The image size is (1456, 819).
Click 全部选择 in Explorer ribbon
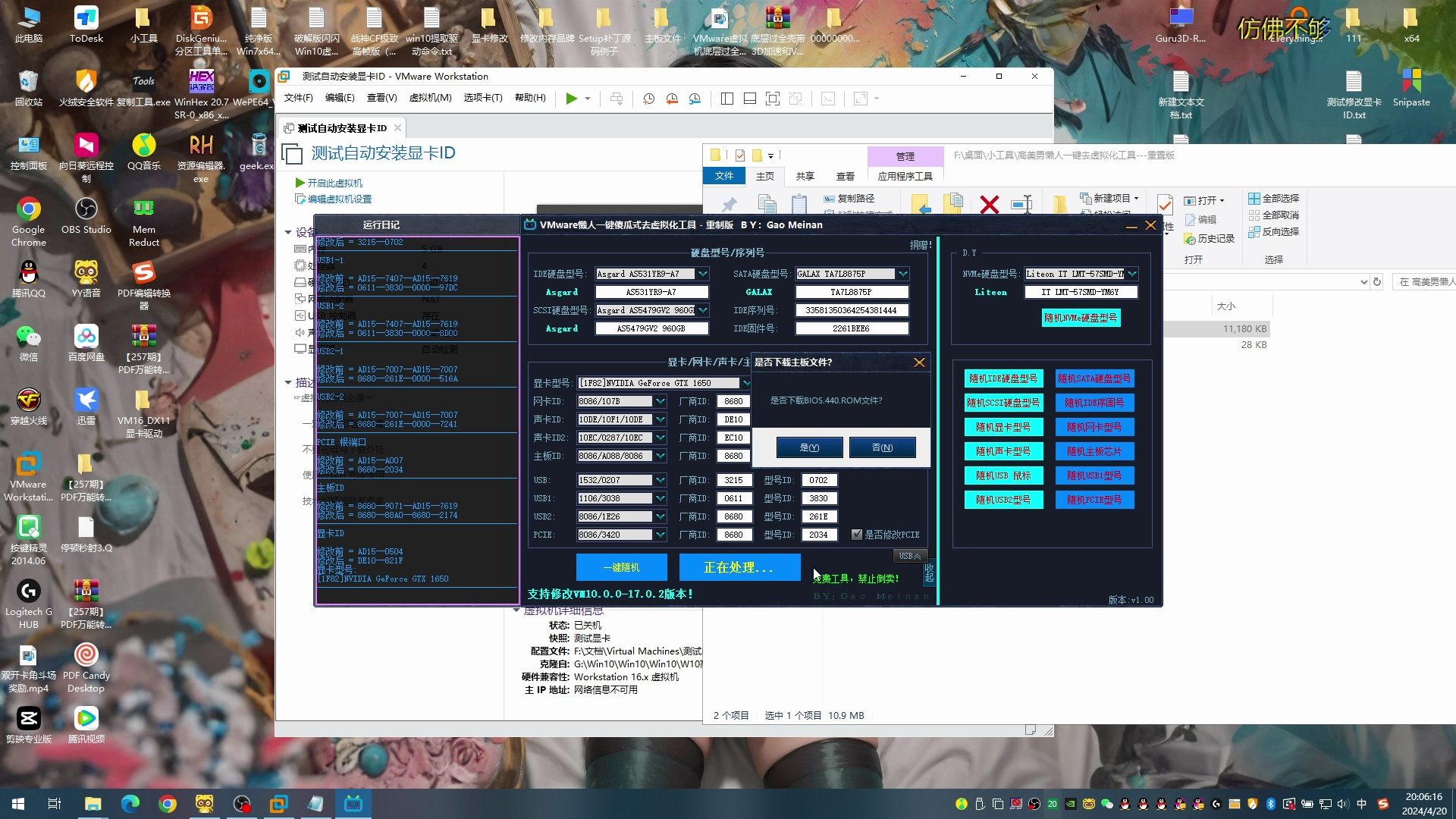(x=1274, y=198)
